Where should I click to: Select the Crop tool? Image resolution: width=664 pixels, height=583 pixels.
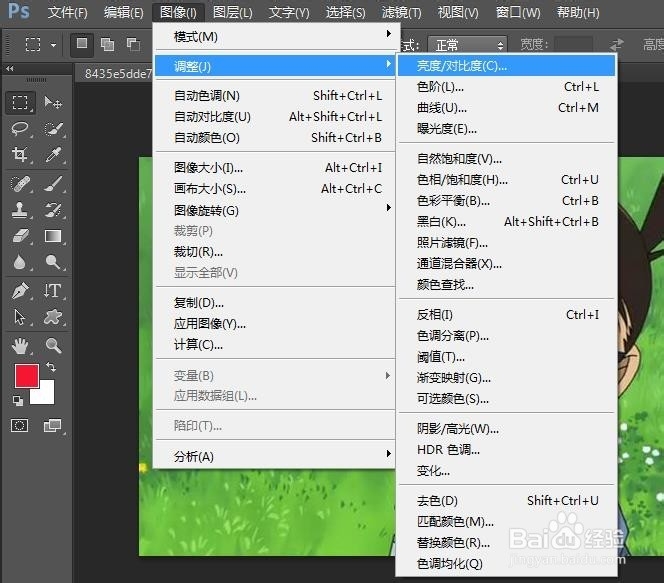coord(20,155)
